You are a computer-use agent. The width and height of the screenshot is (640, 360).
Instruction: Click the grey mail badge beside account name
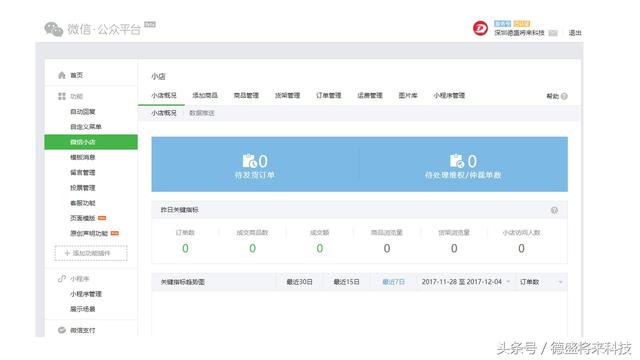(553, 33)
